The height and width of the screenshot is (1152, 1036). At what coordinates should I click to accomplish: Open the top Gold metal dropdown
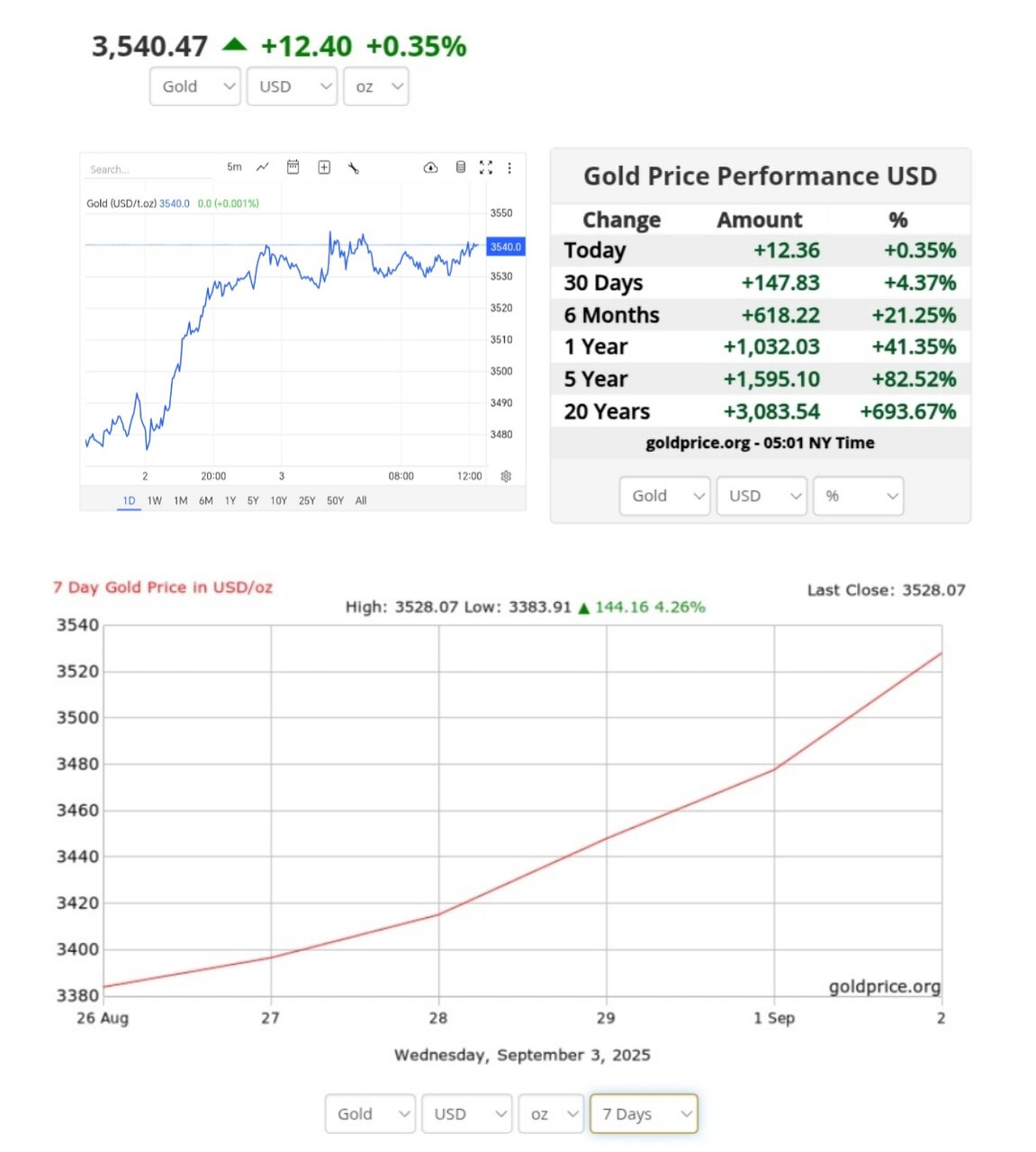pyautogui.click(x=194, y=86)
